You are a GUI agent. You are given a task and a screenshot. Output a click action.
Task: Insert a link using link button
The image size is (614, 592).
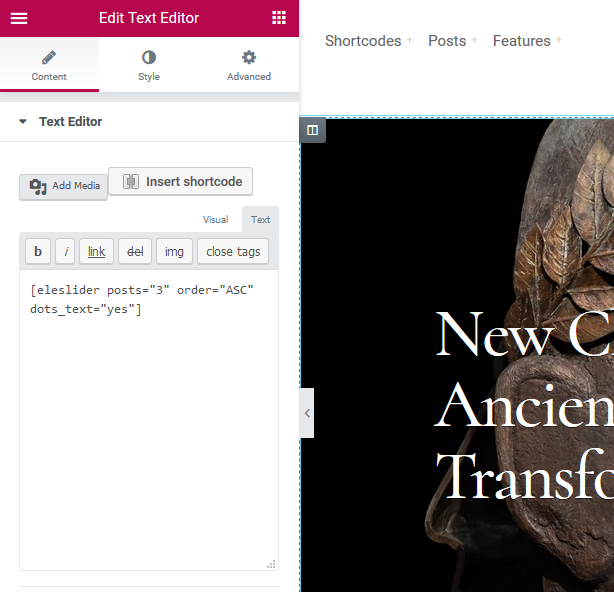(96, 252)
